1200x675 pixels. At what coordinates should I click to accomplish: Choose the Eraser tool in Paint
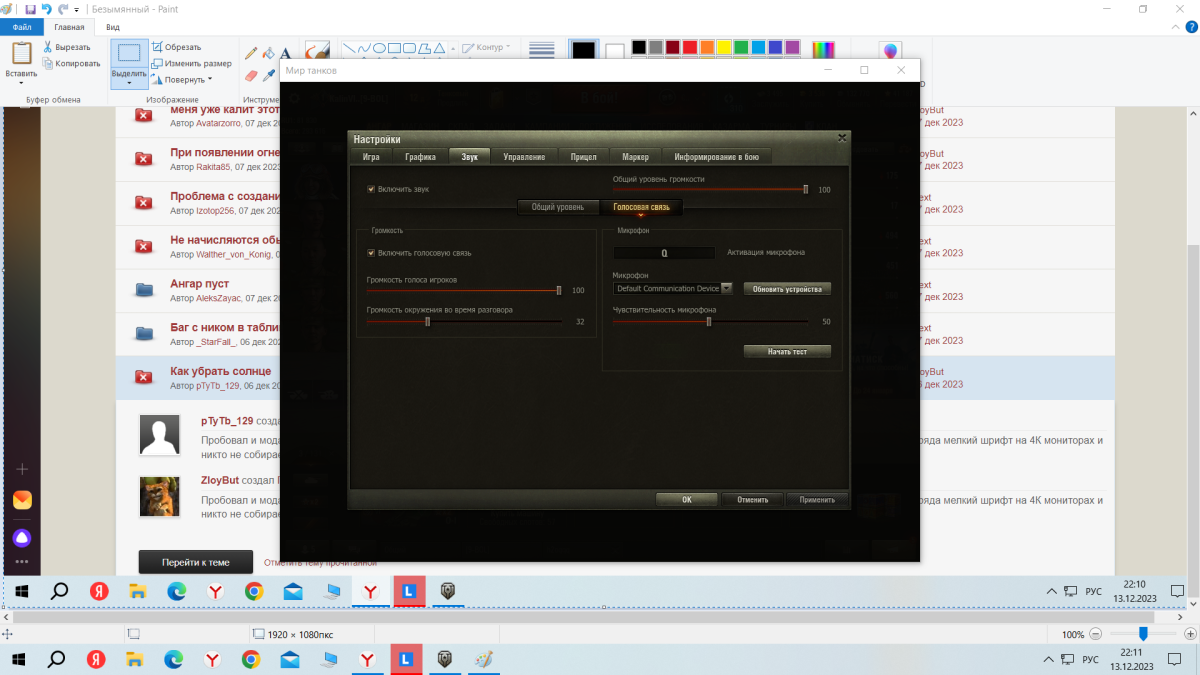click(x=251, y=75)
